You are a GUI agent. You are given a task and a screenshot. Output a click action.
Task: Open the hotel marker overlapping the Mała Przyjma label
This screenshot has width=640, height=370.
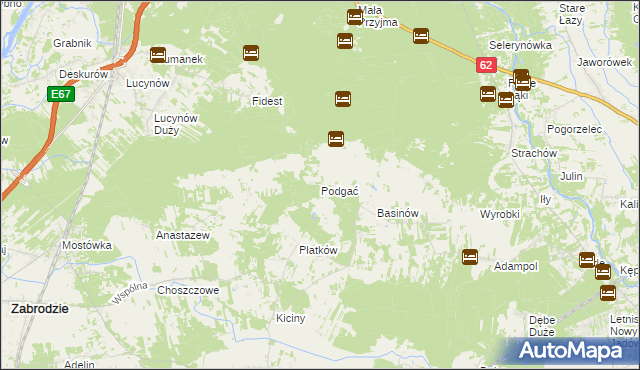[x=355, y=17]
